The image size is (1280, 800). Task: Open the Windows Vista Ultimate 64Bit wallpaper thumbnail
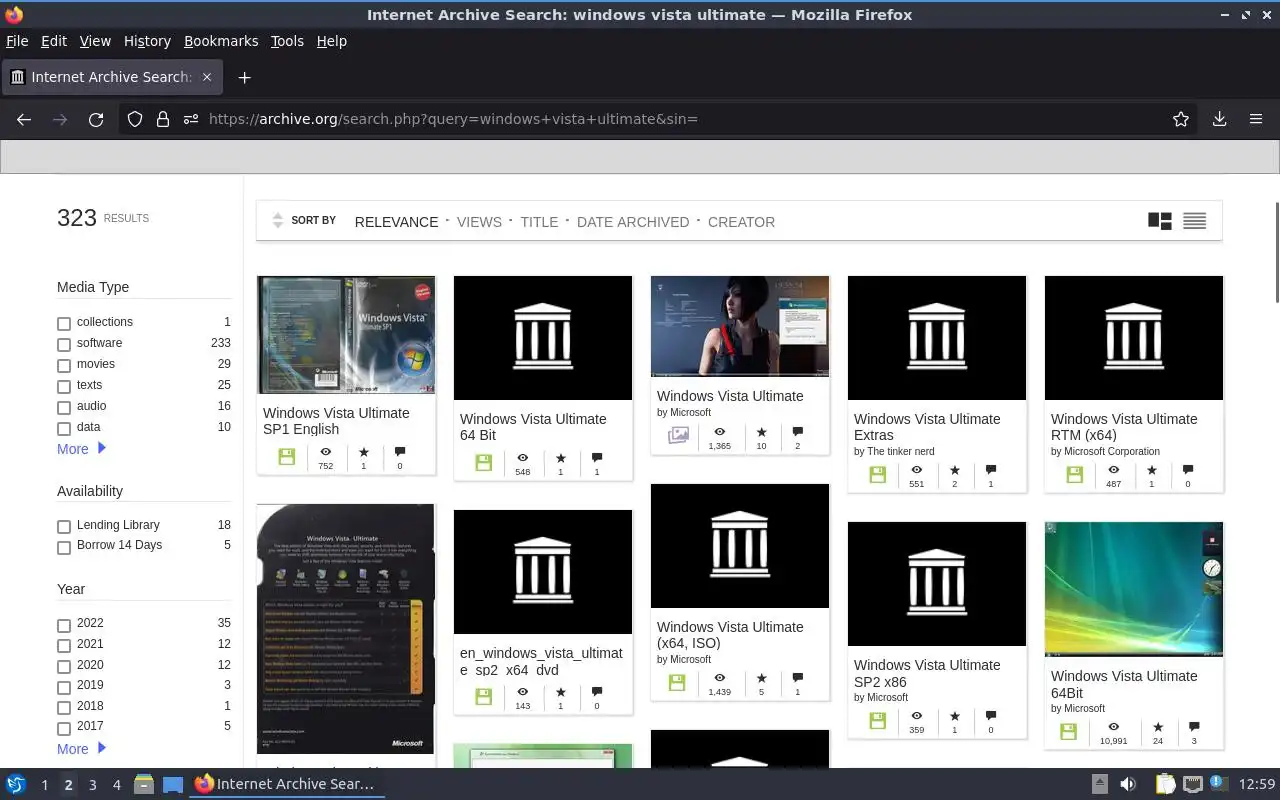click(1134, 589)
